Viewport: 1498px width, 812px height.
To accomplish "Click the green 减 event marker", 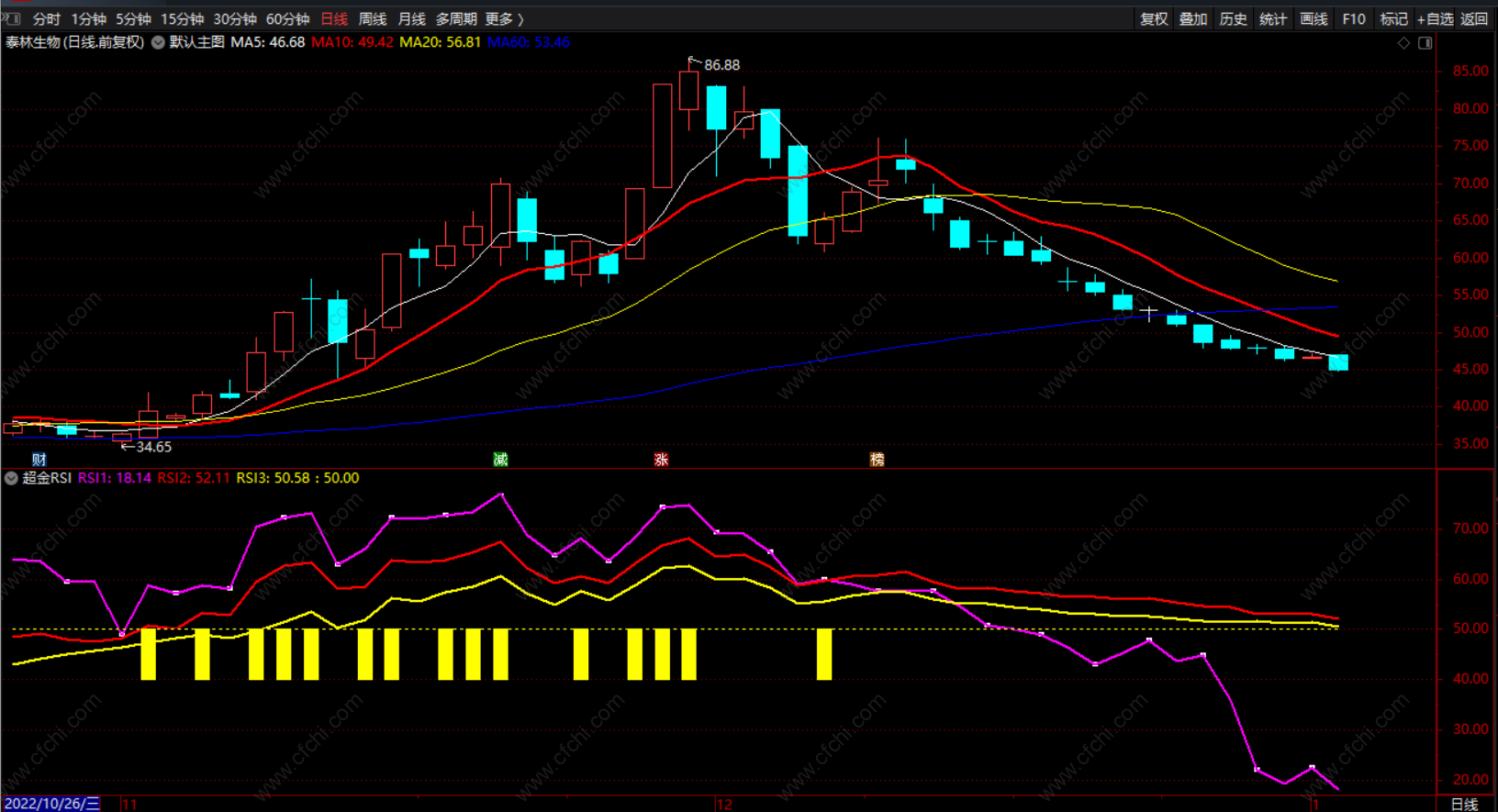I will pyautogui.click(x=500, y=459).
